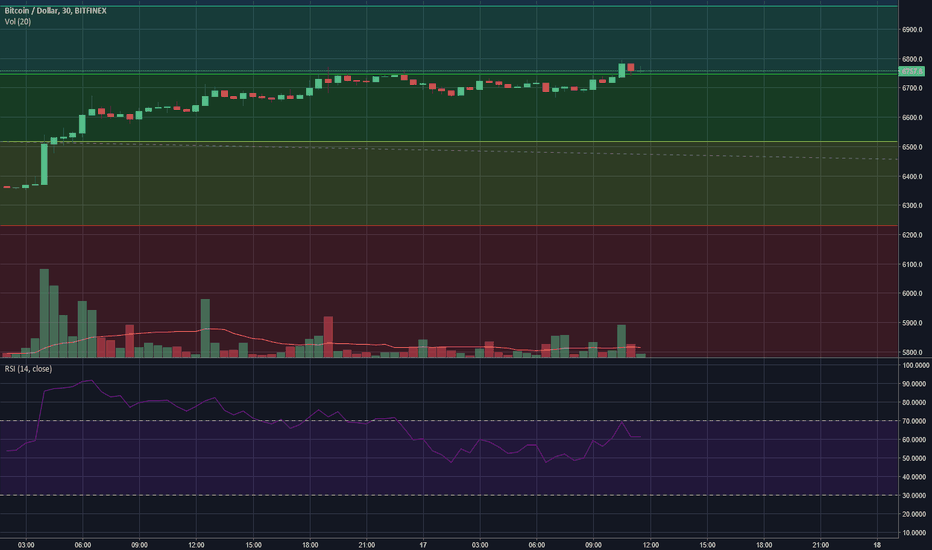
Task: Click the green current price tag 6757.8
Action: 912,71
